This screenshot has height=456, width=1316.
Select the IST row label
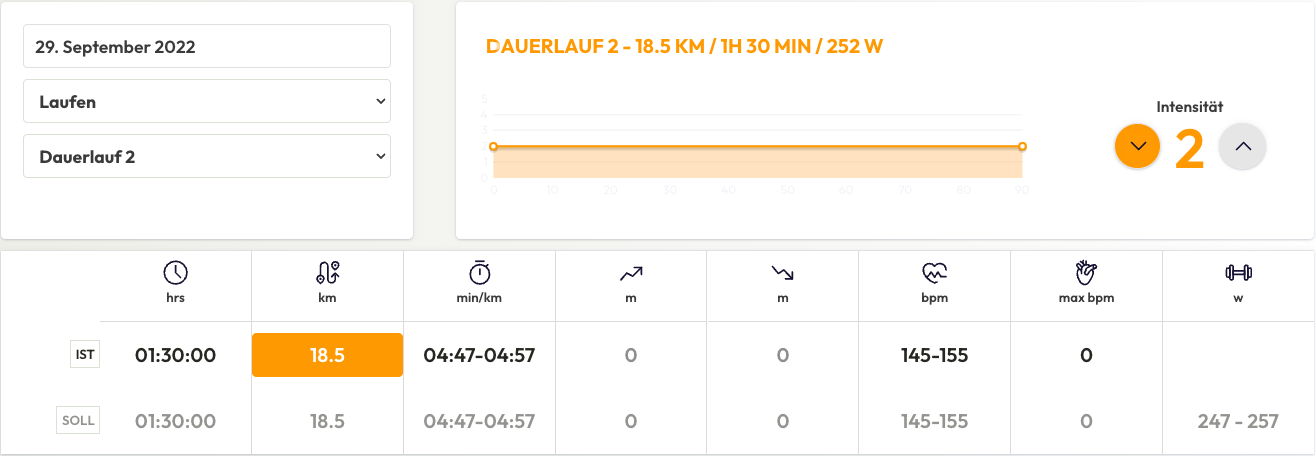pyautogui.click(x=85, y=354)
